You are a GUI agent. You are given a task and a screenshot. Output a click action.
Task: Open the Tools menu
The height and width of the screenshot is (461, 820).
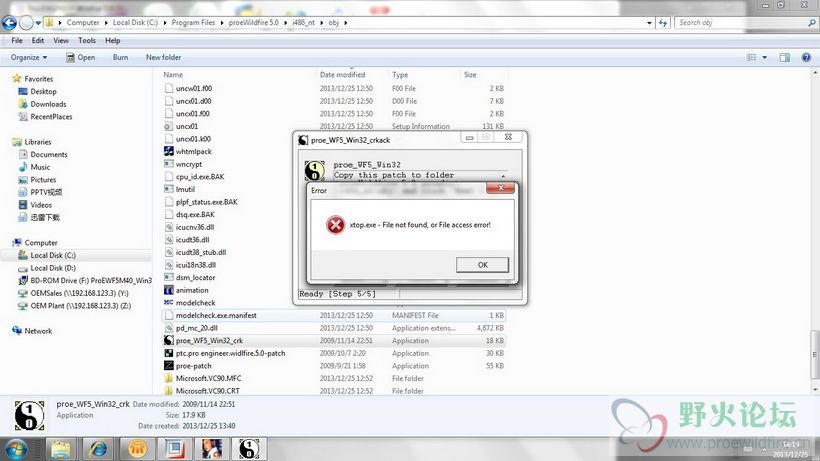coord(87,40)
